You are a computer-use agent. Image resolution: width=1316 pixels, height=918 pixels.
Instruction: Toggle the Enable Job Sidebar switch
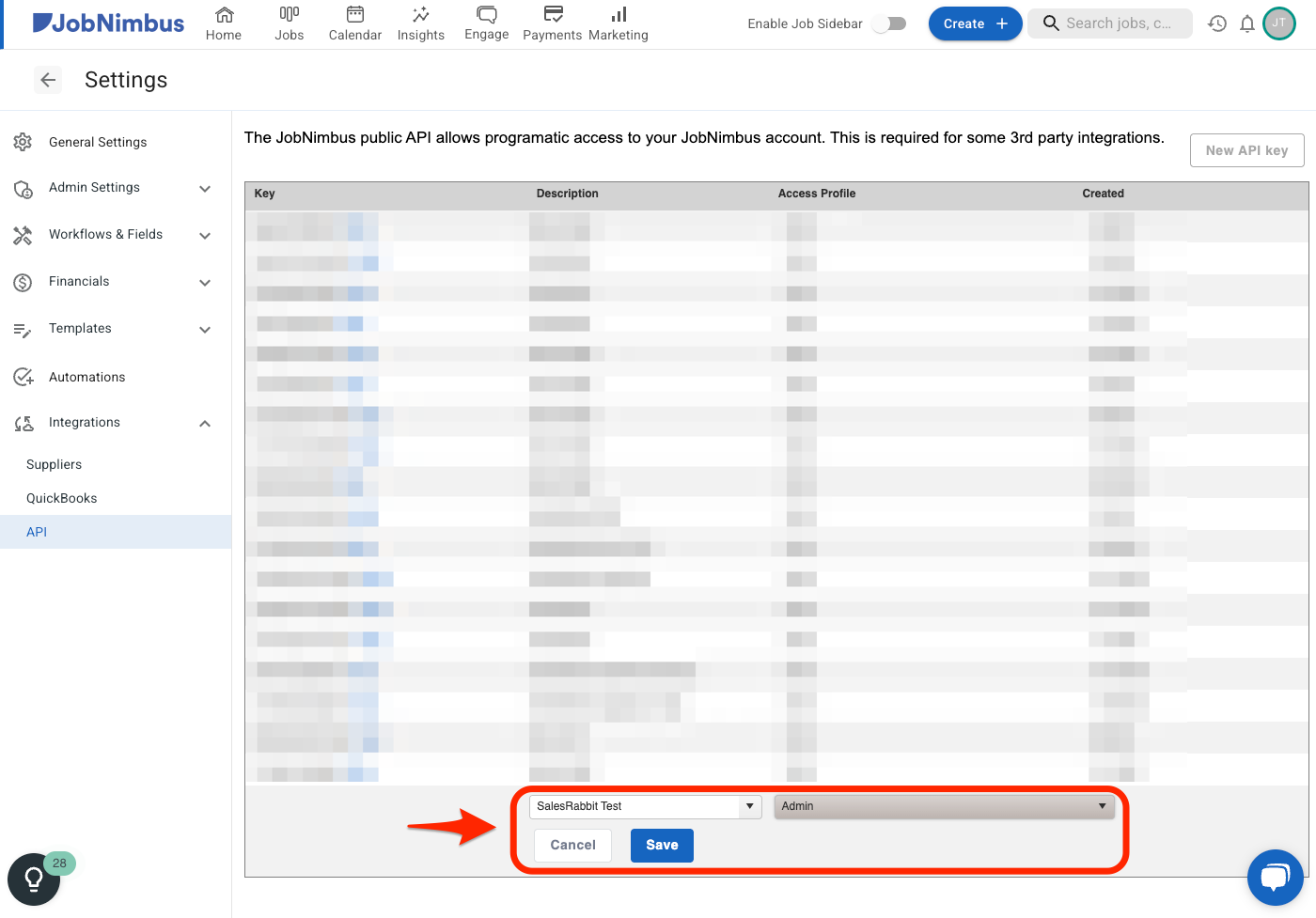point(889,23)
